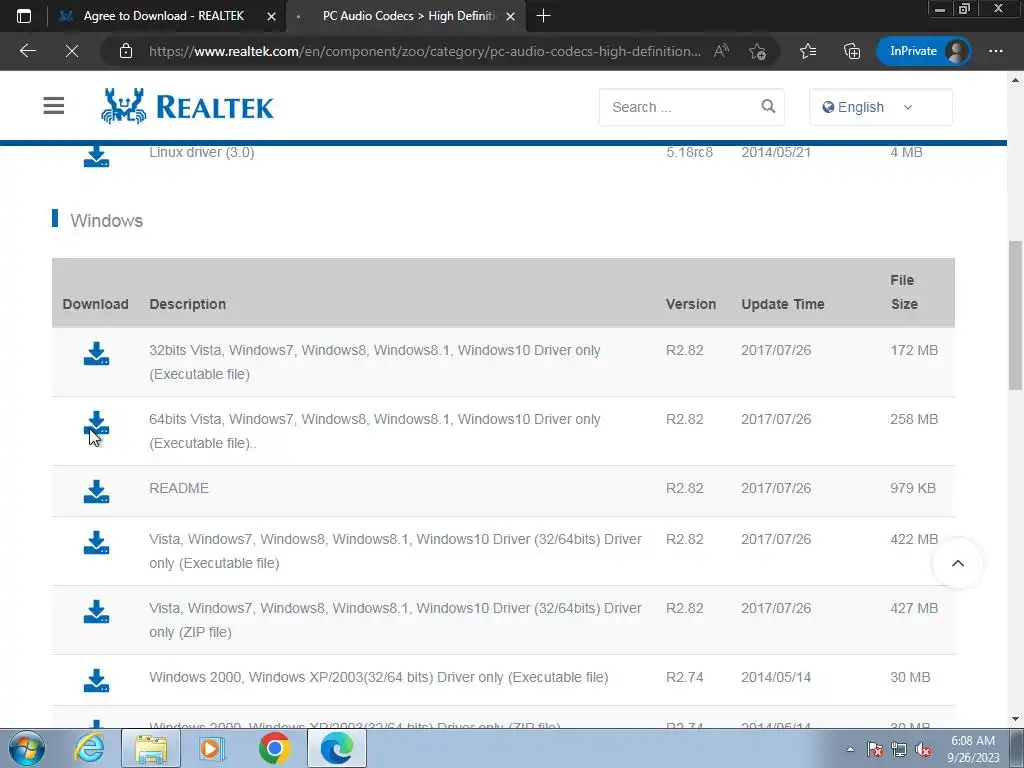1024x768 pixels.
Task: Click the 258 MB file size cell
Action: [x=914, y=419]
